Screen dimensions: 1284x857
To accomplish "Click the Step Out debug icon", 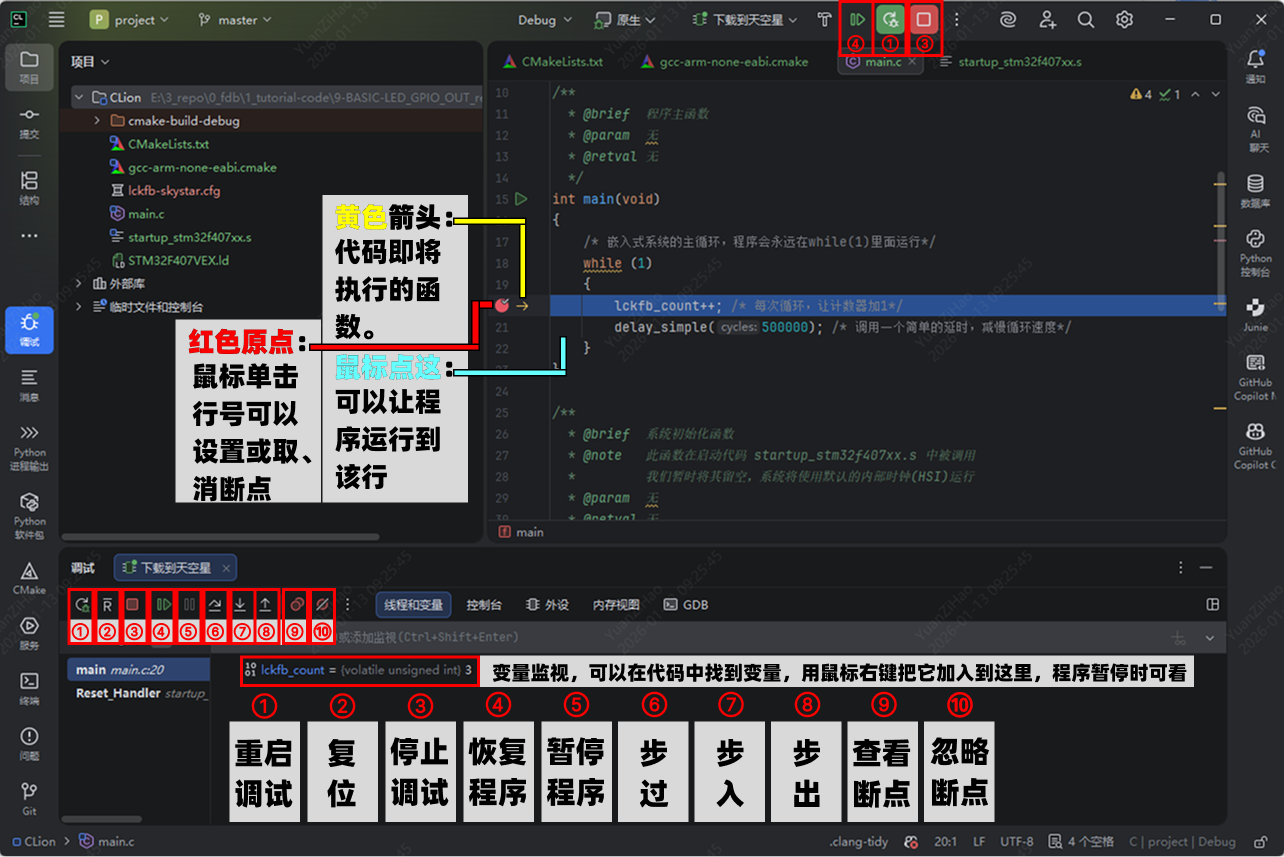I will (267, 604).
